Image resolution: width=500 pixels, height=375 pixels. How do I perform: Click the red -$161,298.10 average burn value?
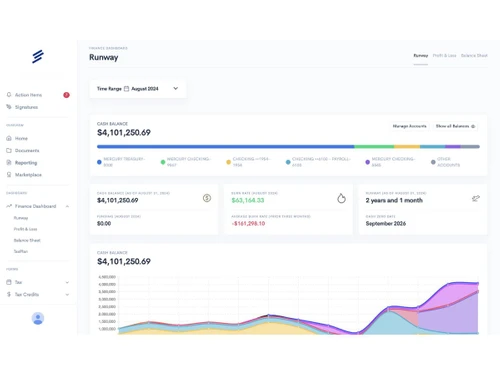tap(248, 223)
